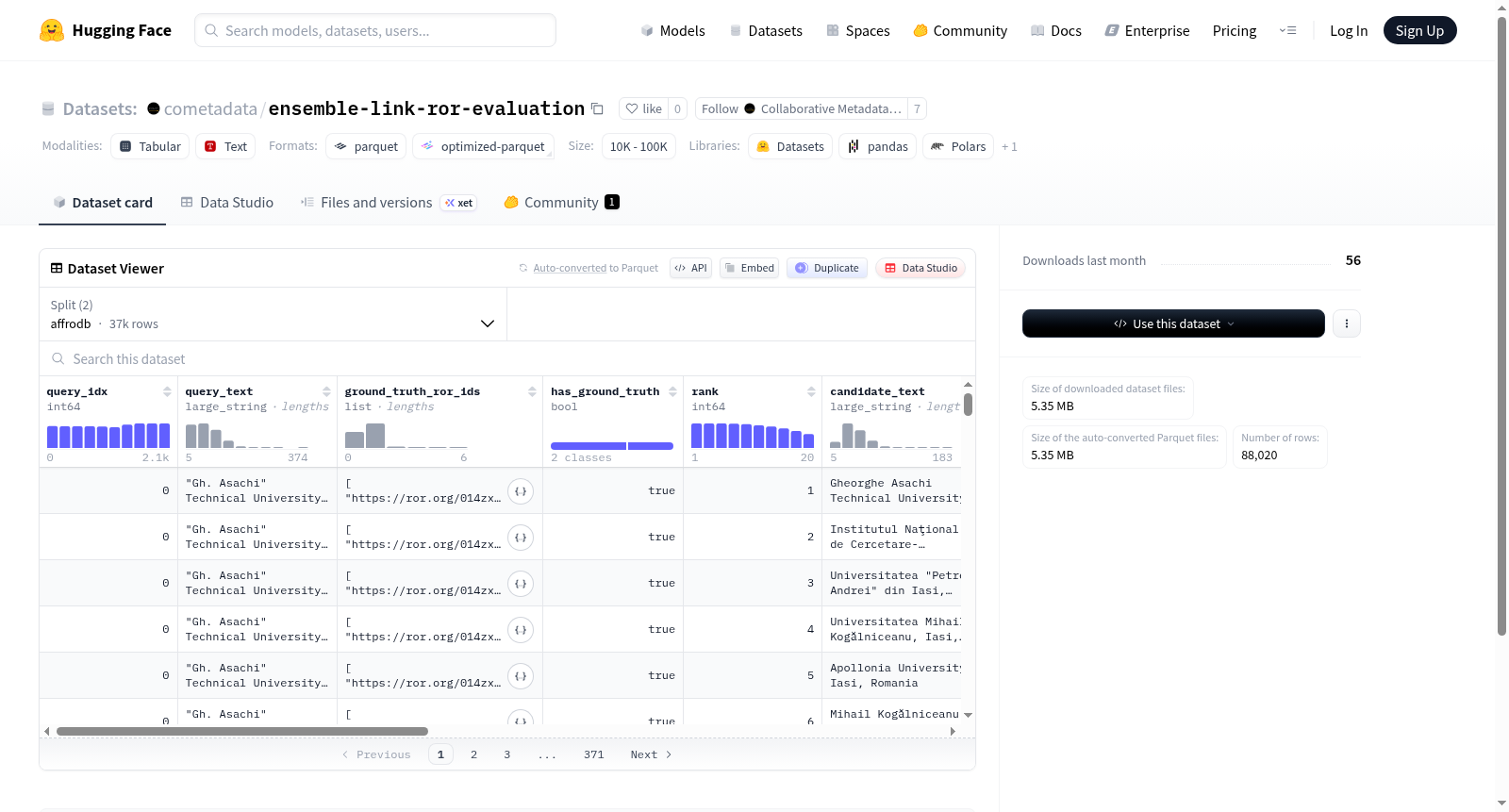Screen dimensions: 1509x812
Task: Select the optimized-parquet format tag
Action: (x=482, y=146)
